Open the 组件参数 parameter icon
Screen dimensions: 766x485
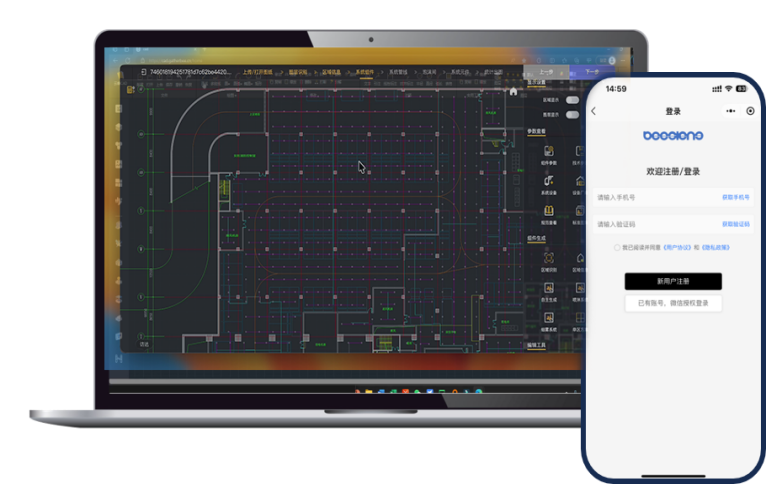pyautogui.click(x=549, y=151)
